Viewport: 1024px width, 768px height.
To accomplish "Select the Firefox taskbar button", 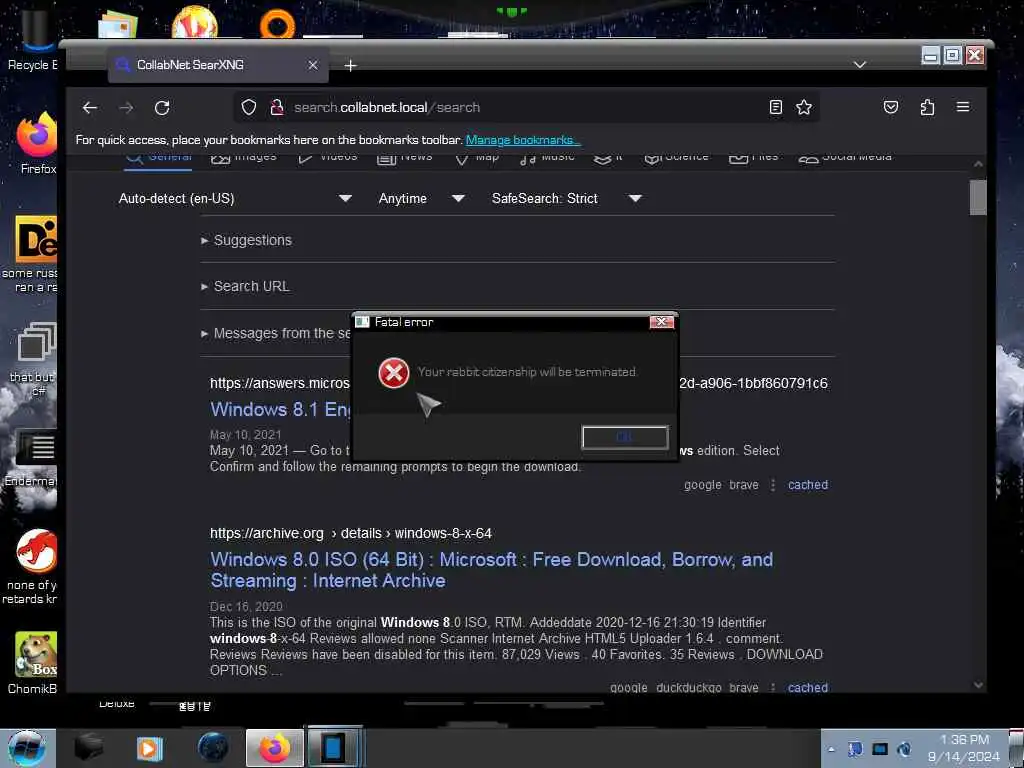I will [x=275, y=748].
